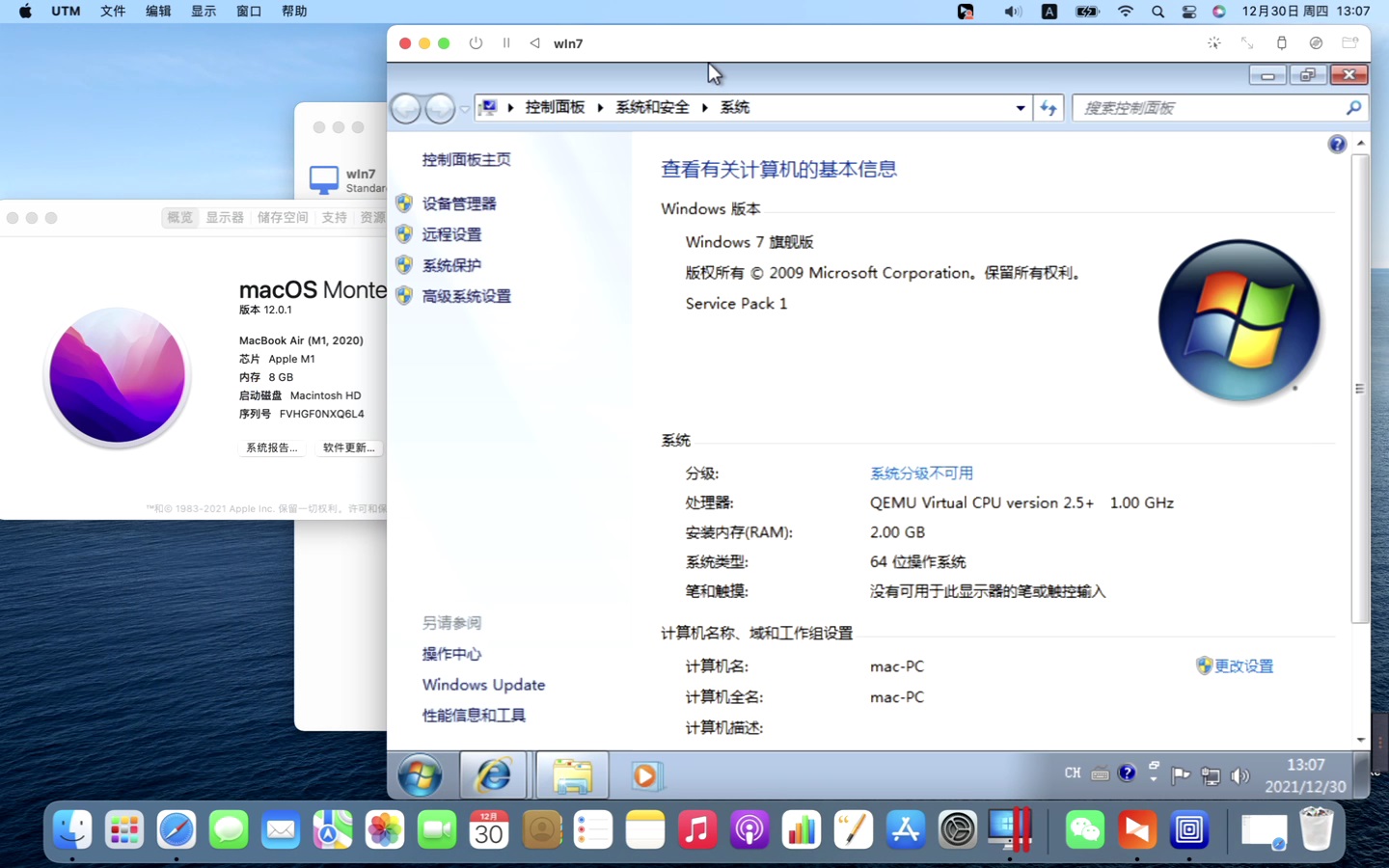Open recent pages dropdown arrow
The image size is (1389, 868).
click(x=465, y=109)
